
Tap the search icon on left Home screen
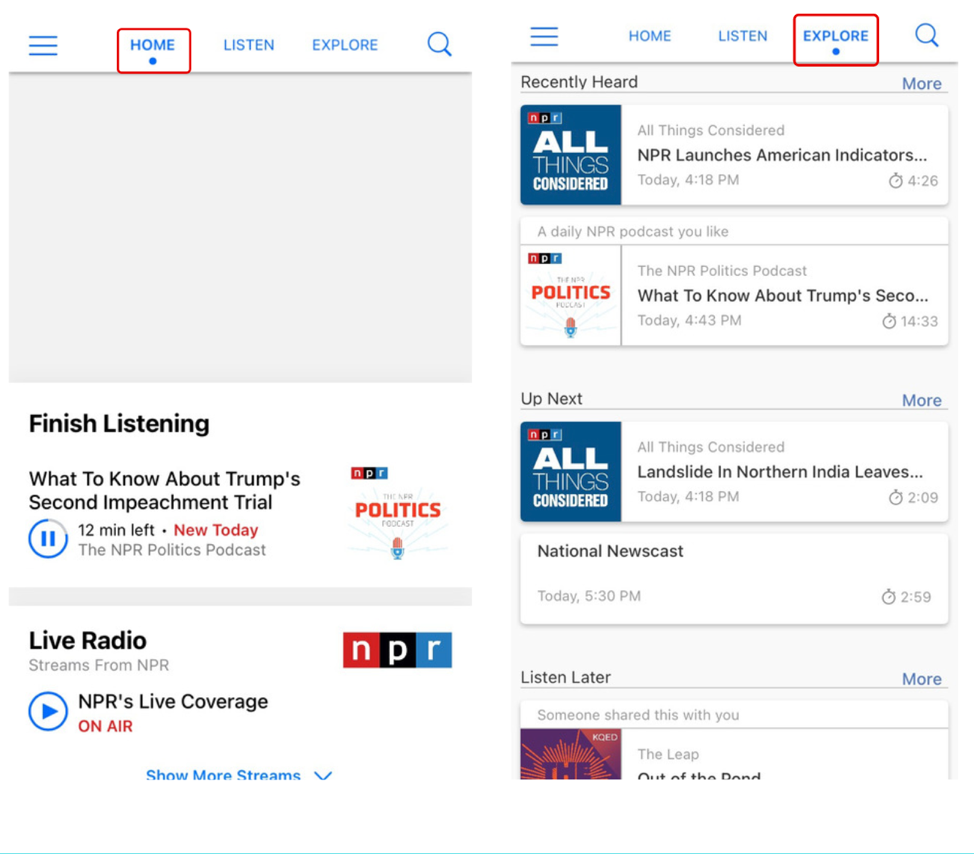[x=439, y=44]
